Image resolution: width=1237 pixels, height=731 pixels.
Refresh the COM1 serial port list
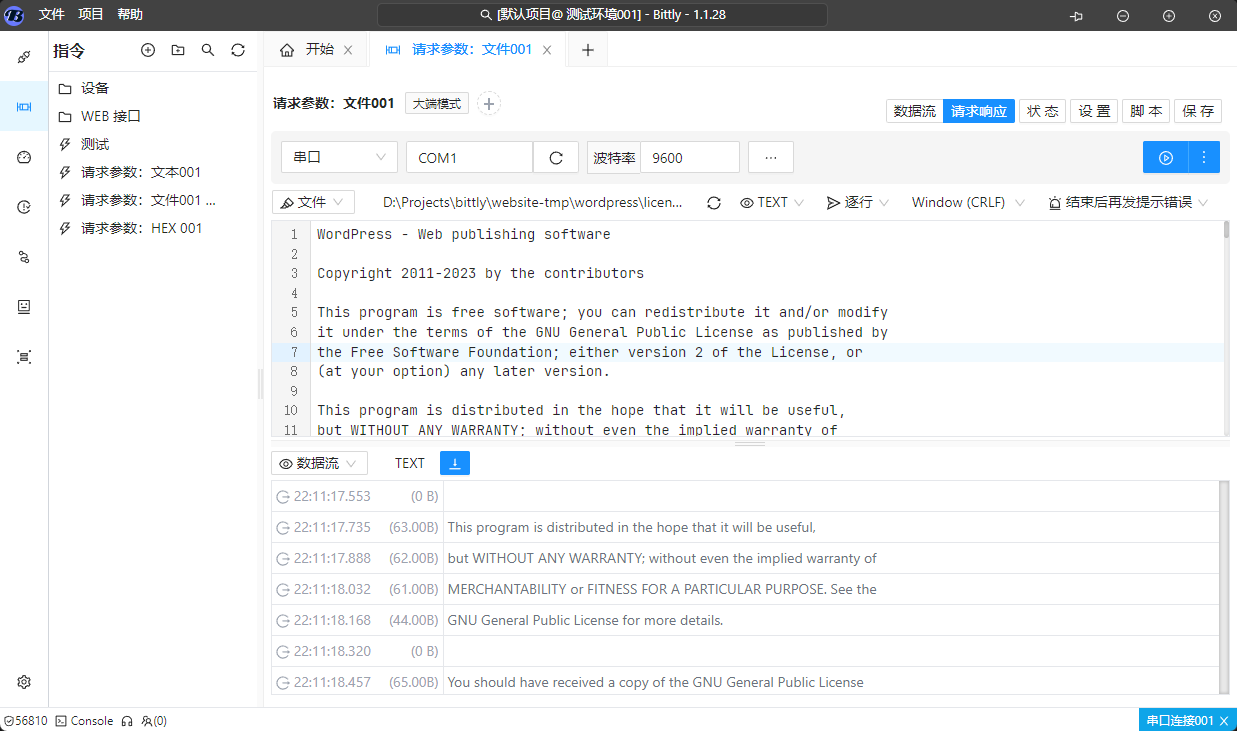(557, 158)
